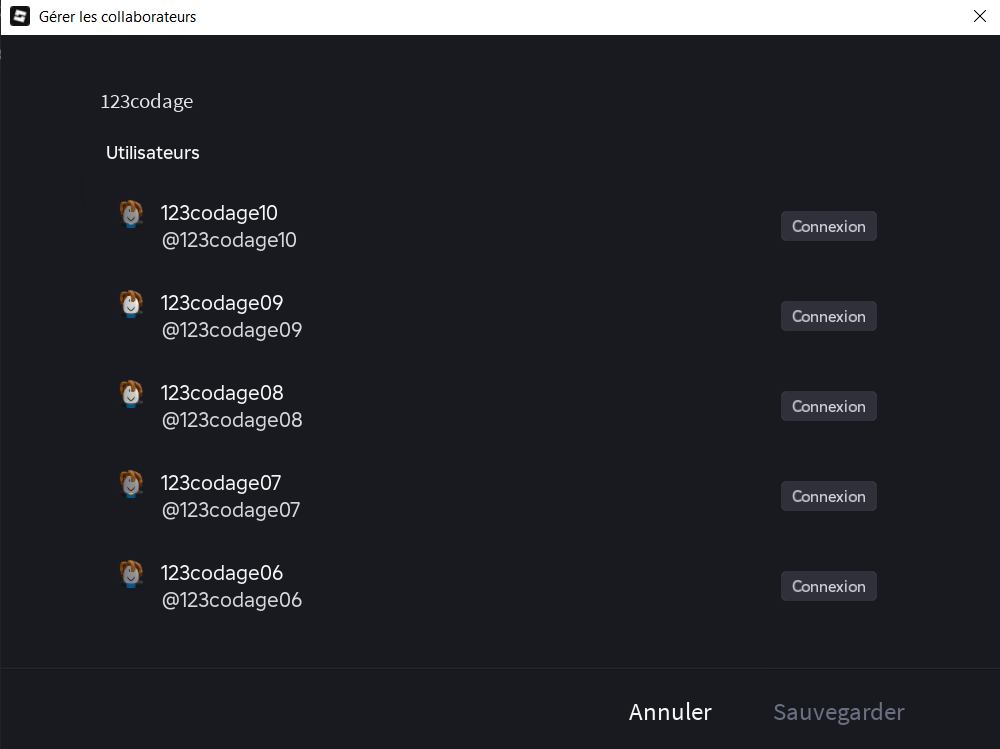Click the 123codage08 avatar icon
The width and height of the screenshot is (1000, 749).
pos(131,395)
